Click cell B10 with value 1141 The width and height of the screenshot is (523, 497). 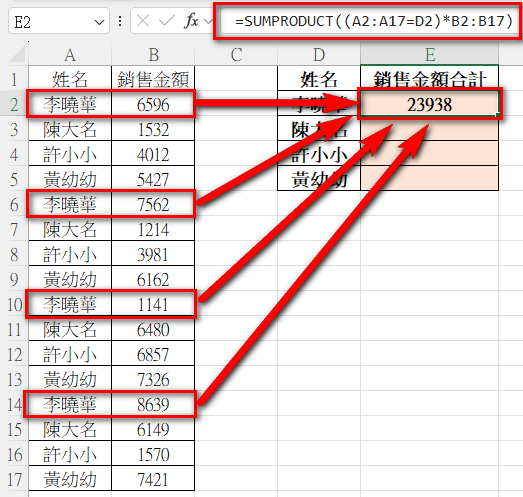click(153, 304)
